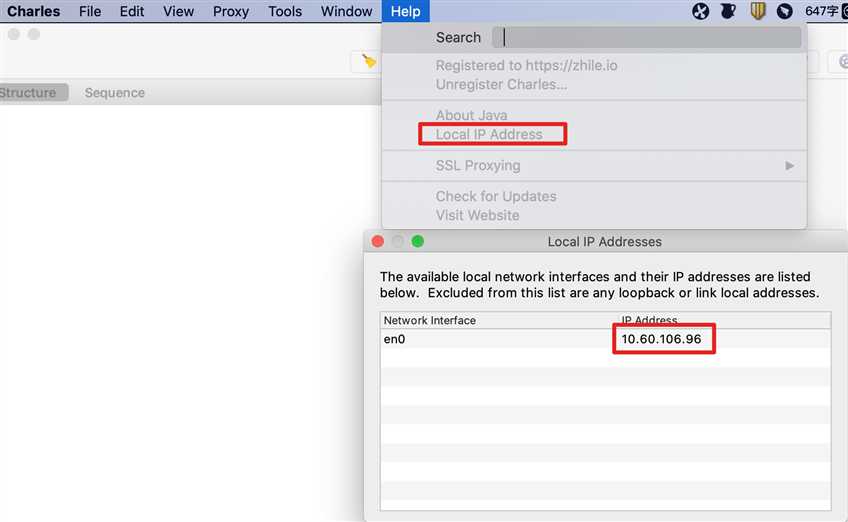
Task: Click the Help menu search field
Action: point(647,37)
